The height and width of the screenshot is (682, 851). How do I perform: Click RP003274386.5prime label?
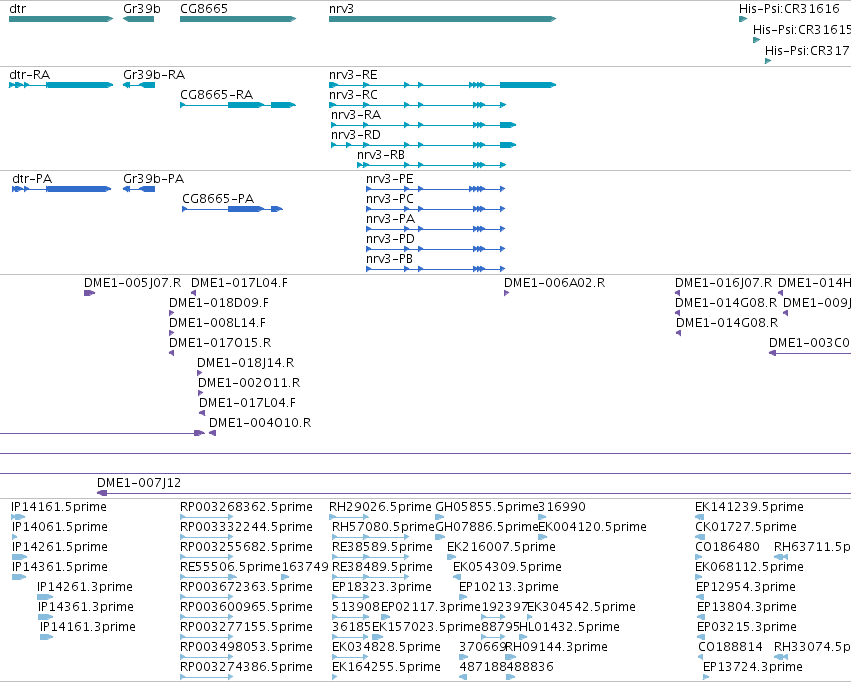pyautogui.click(x=246, y=667)
